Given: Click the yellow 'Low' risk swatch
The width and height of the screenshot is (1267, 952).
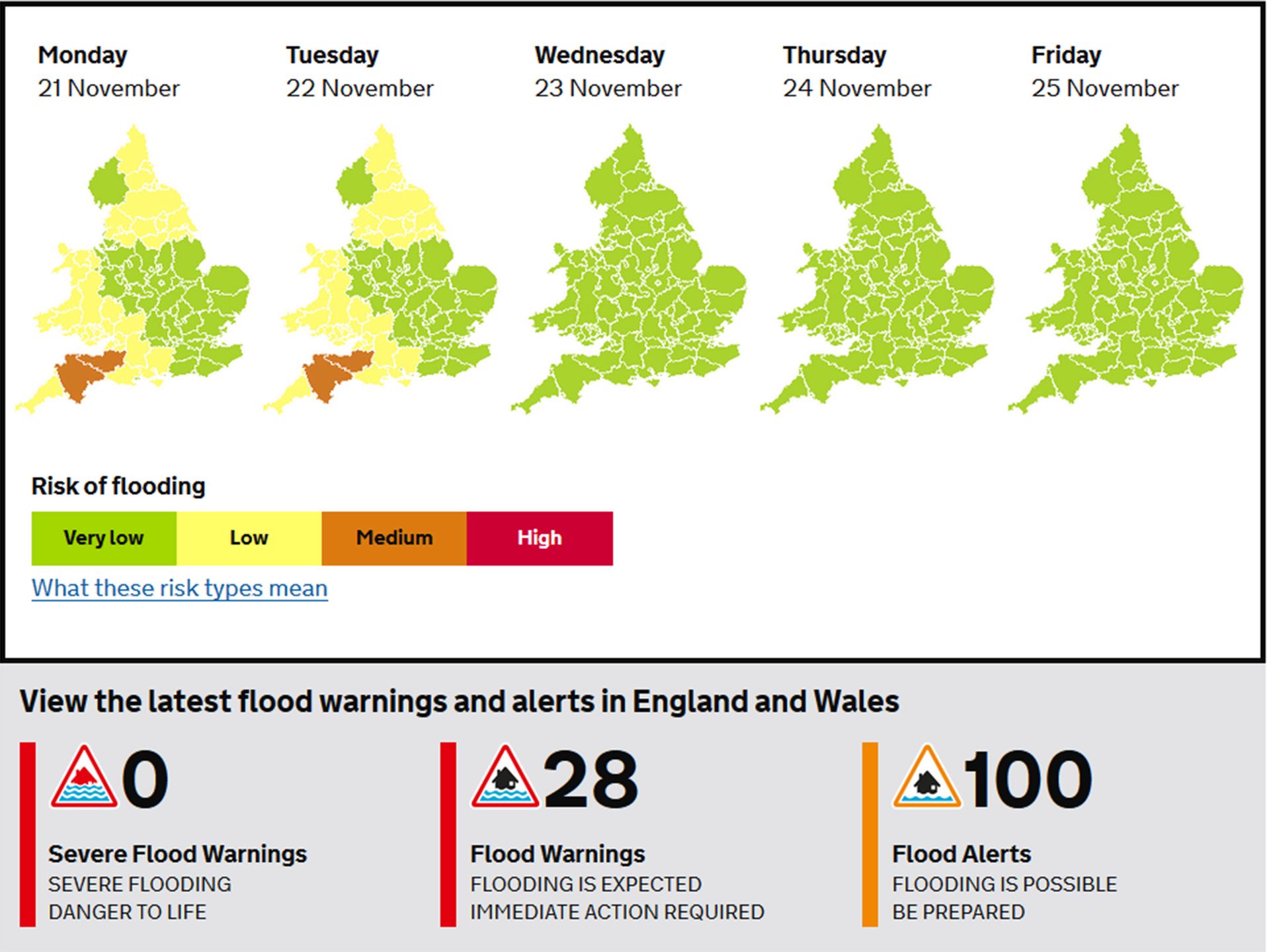Looking at the screenshot, I should tap(249, 538).
